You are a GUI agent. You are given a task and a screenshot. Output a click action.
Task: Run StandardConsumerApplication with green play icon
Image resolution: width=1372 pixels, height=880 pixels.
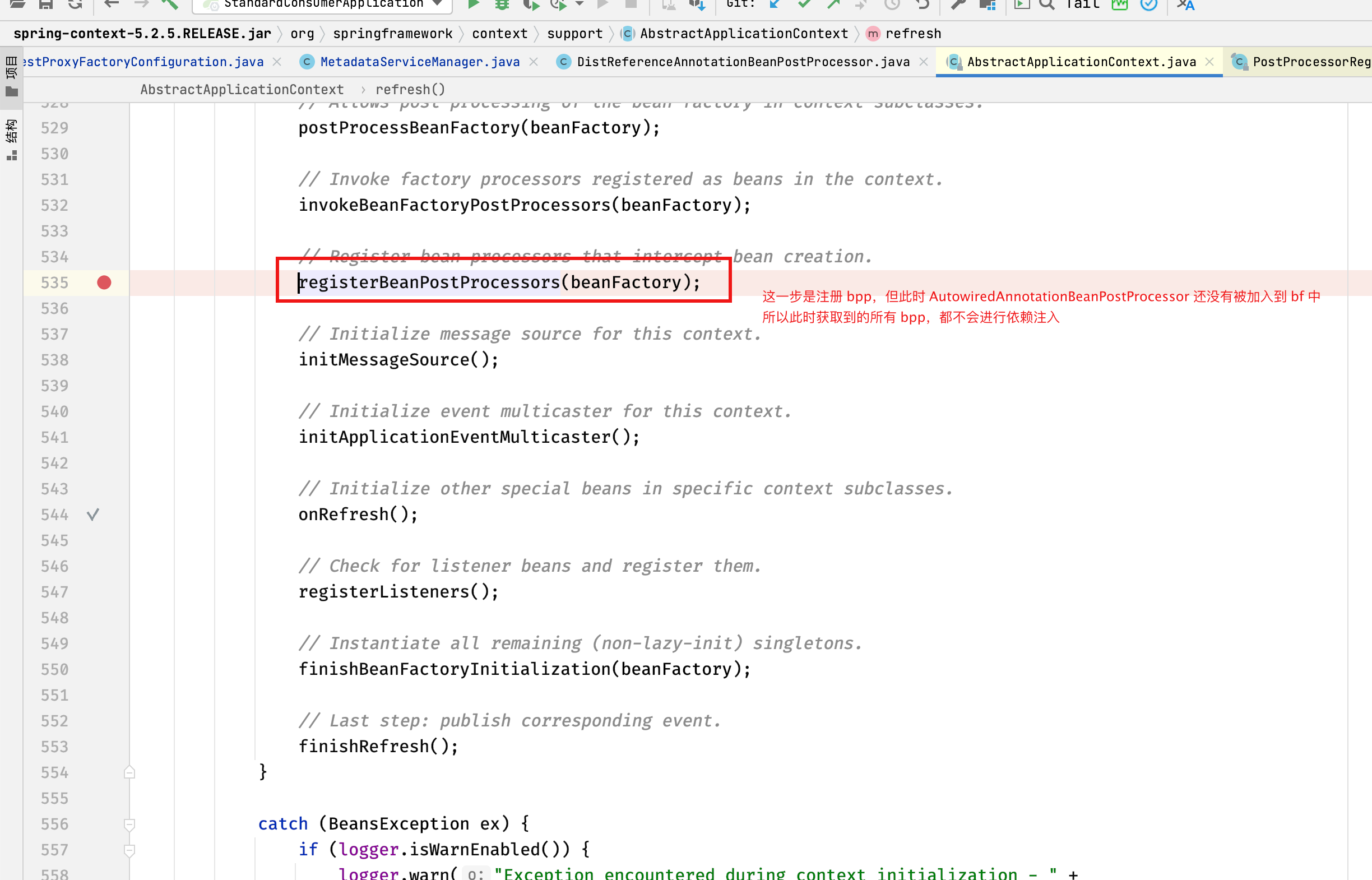[x=473, y=4]
